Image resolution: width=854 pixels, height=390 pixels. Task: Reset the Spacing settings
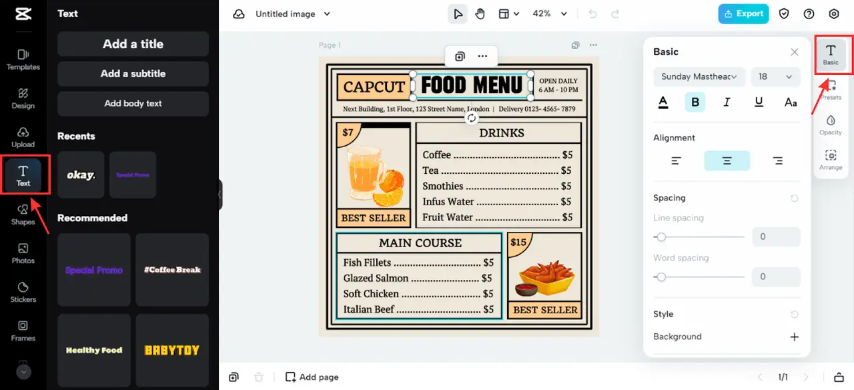(794, 198)
